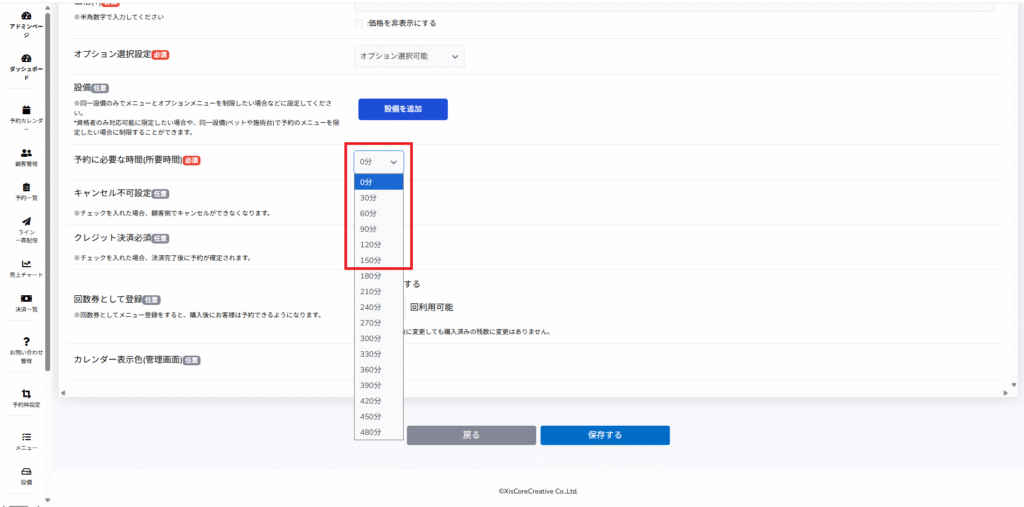Click the 設備を追加 button
Screen dimensions: 1024x507
403,109
